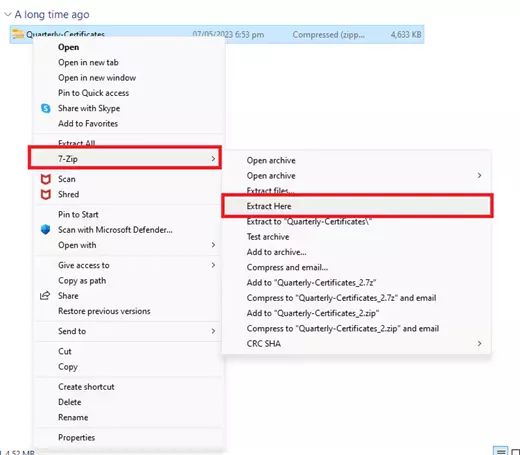Click the Share arrow icon
Viewport: 520px width, 455px height.
point(45,296)
